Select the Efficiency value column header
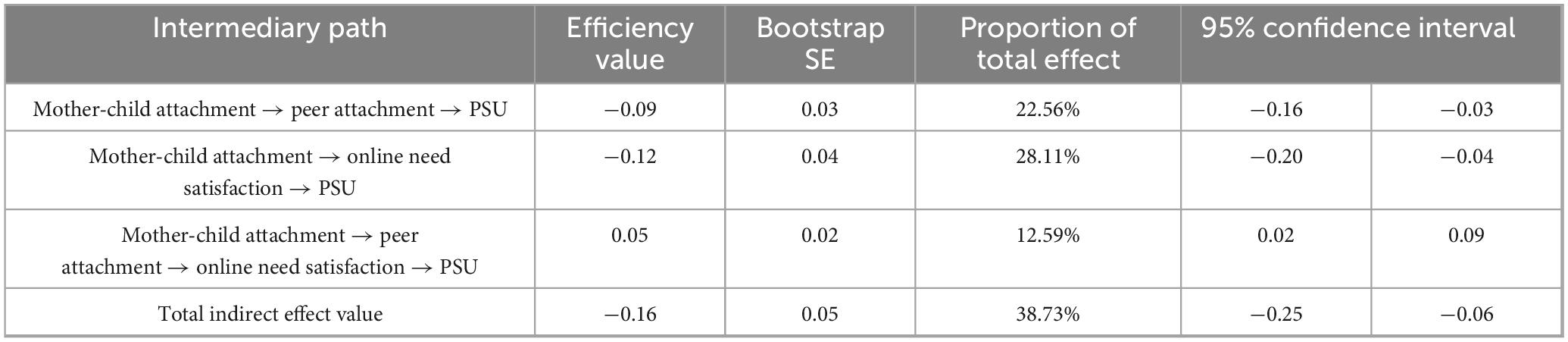Screen dimensions: 1568x342 (x=629, y=43)
